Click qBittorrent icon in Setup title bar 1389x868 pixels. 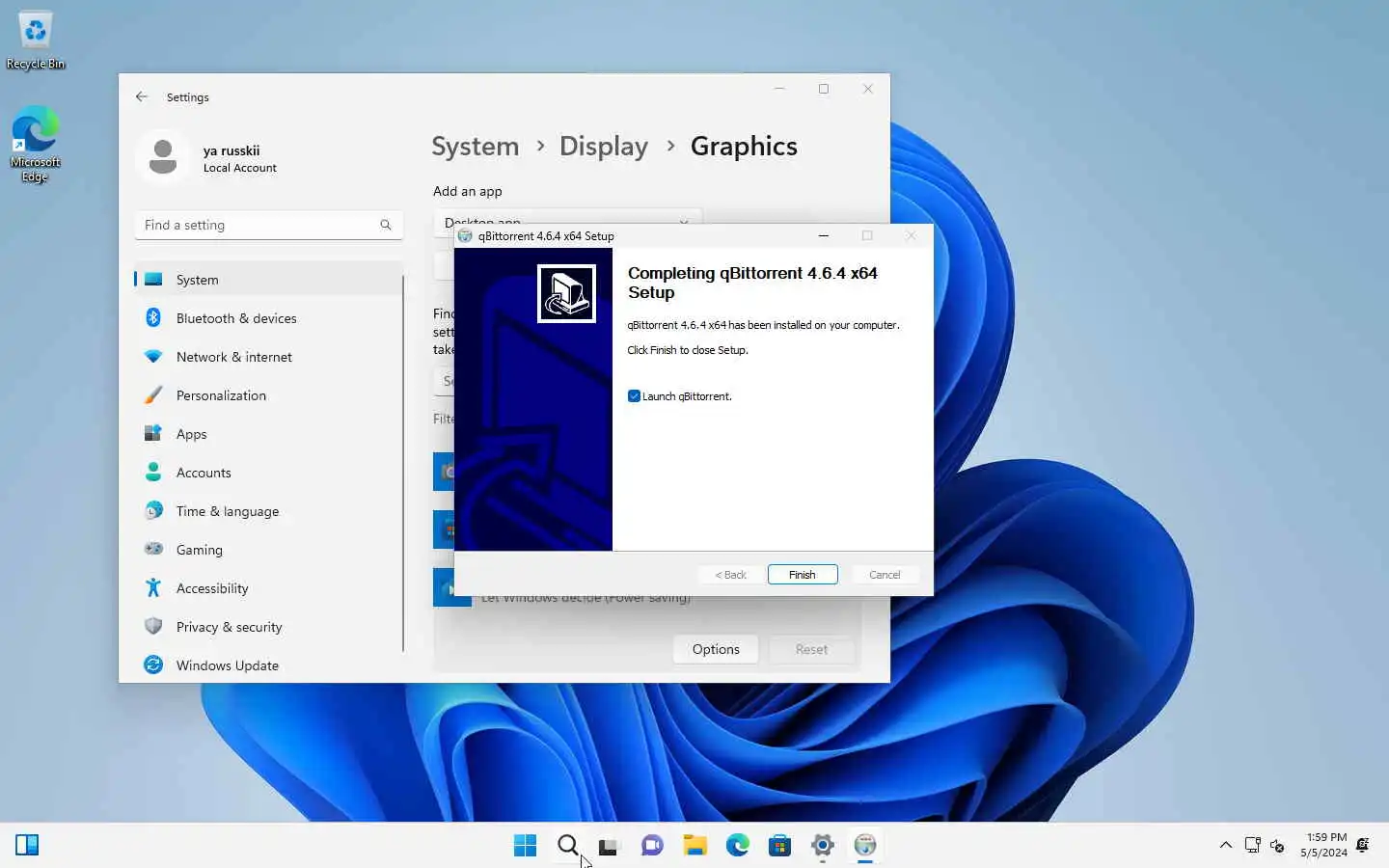465,235
